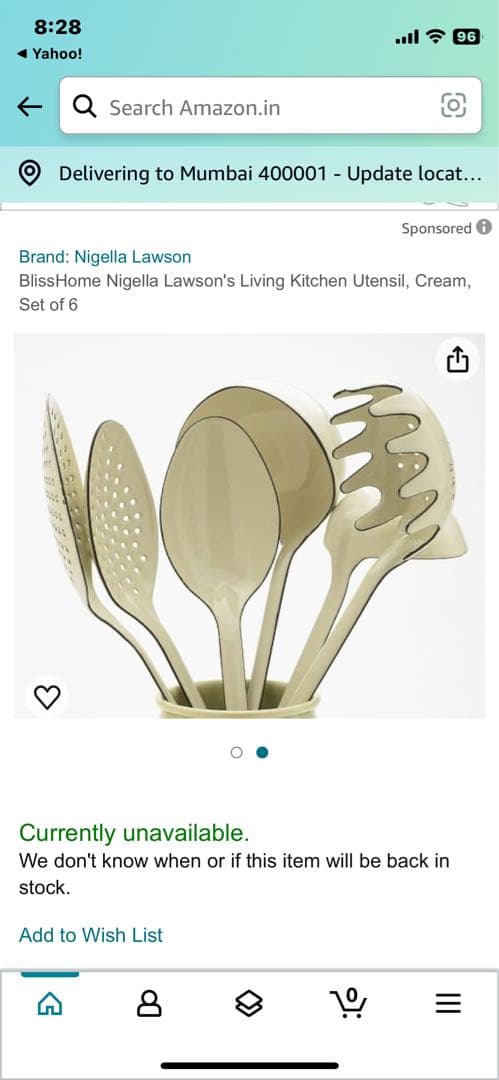Share product using the share icon
This screenshot has width=499, height=1080.
(x=458, y=359)
